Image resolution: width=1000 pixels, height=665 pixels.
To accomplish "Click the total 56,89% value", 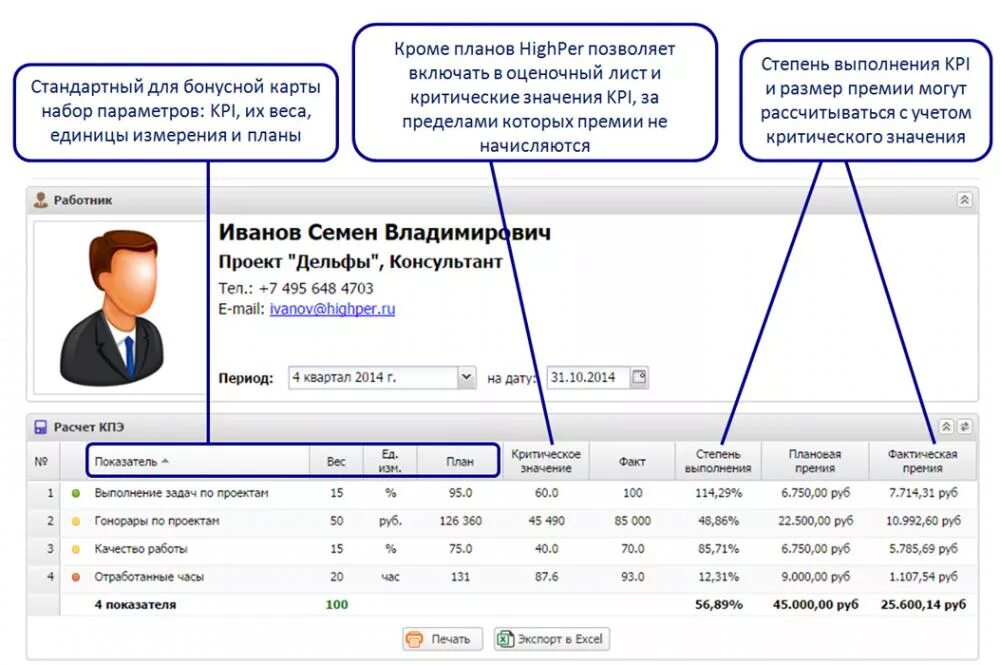I will [x=719, y=604].
